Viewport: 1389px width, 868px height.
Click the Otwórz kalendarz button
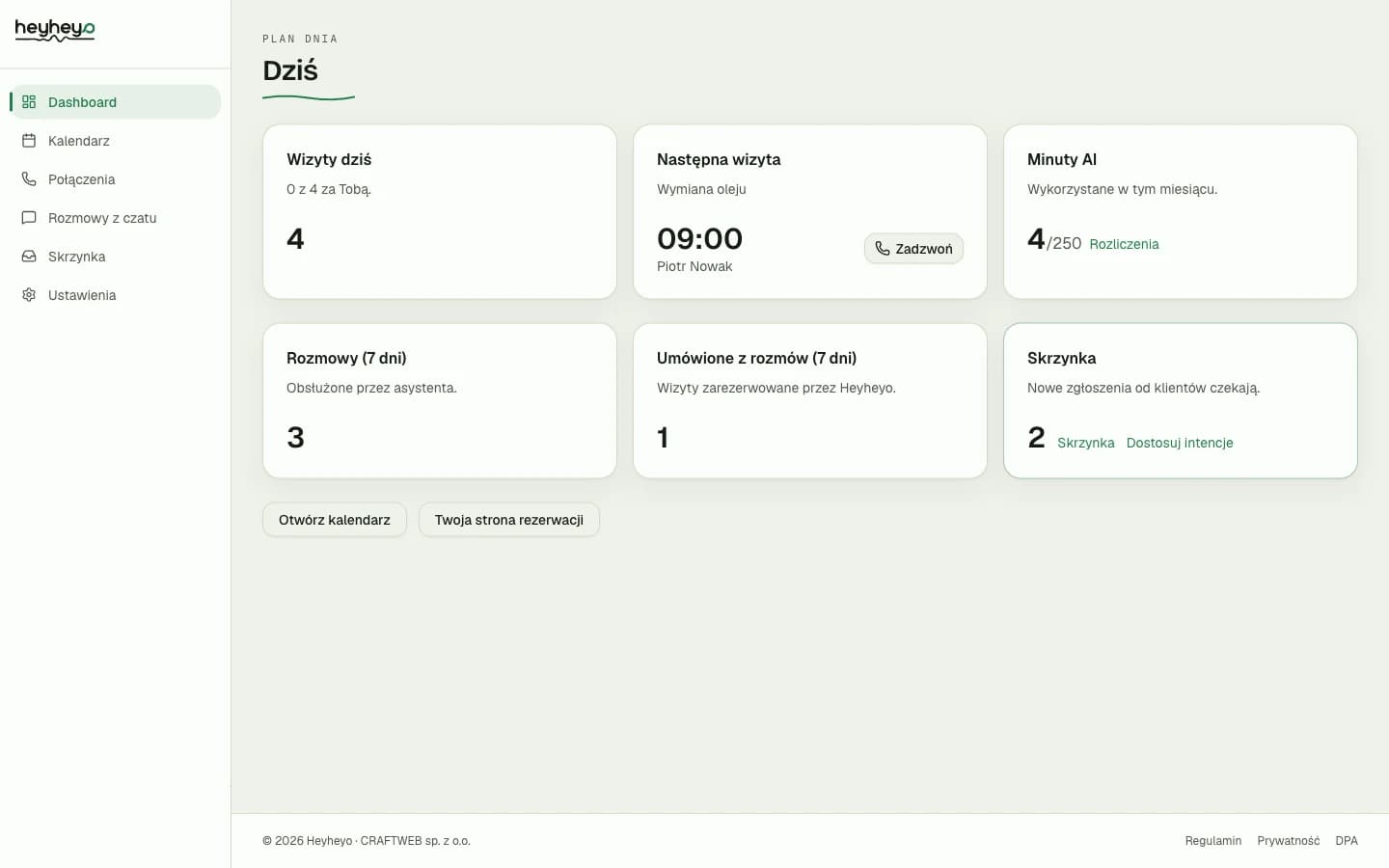tap(335, 519)
